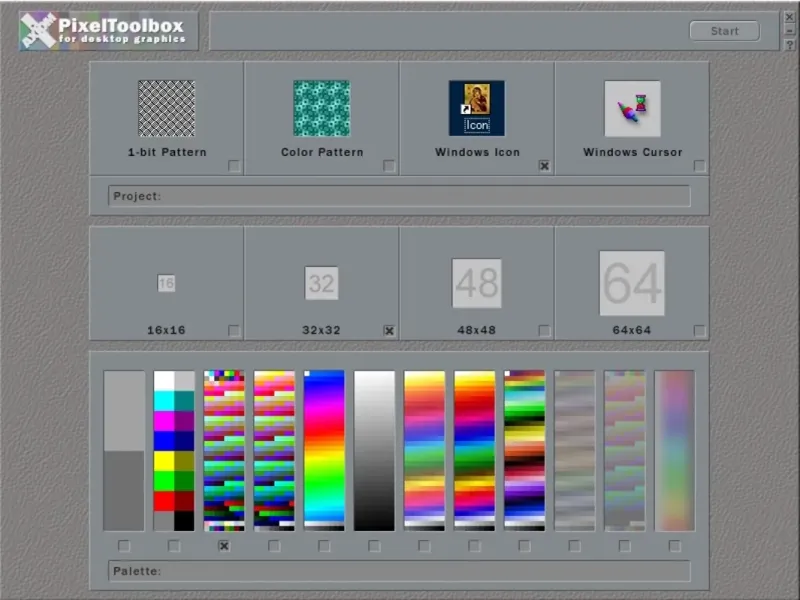Check the 16-color palette checkbox
Screen dimensions: 800x600
pyautogui.click(x=174, y=546)
